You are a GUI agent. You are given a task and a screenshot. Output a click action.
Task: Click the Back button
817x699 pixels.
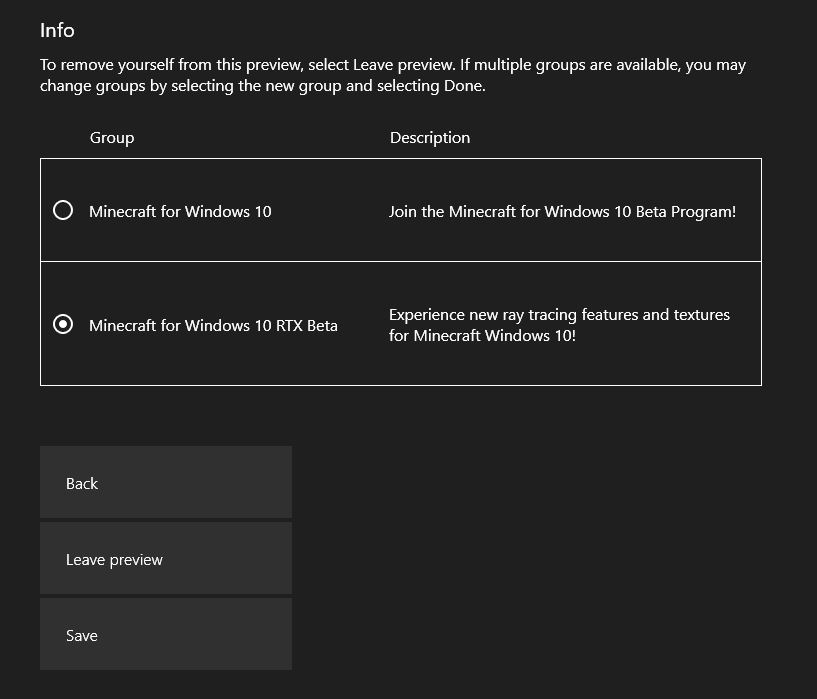[165, 483]
